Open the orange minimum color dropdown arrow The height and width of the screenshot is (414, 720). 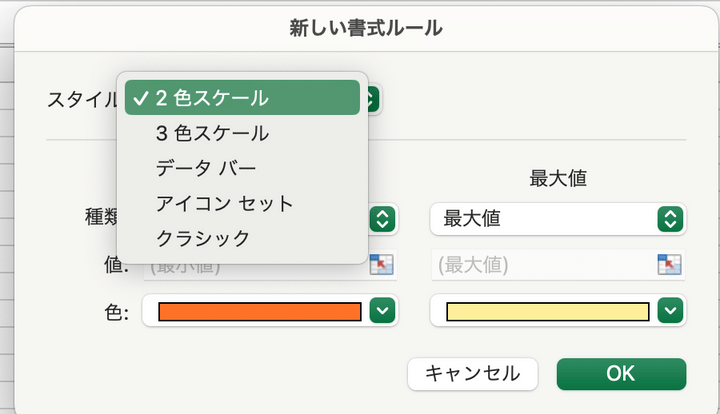pyautogui.click(x=382, y=312)
